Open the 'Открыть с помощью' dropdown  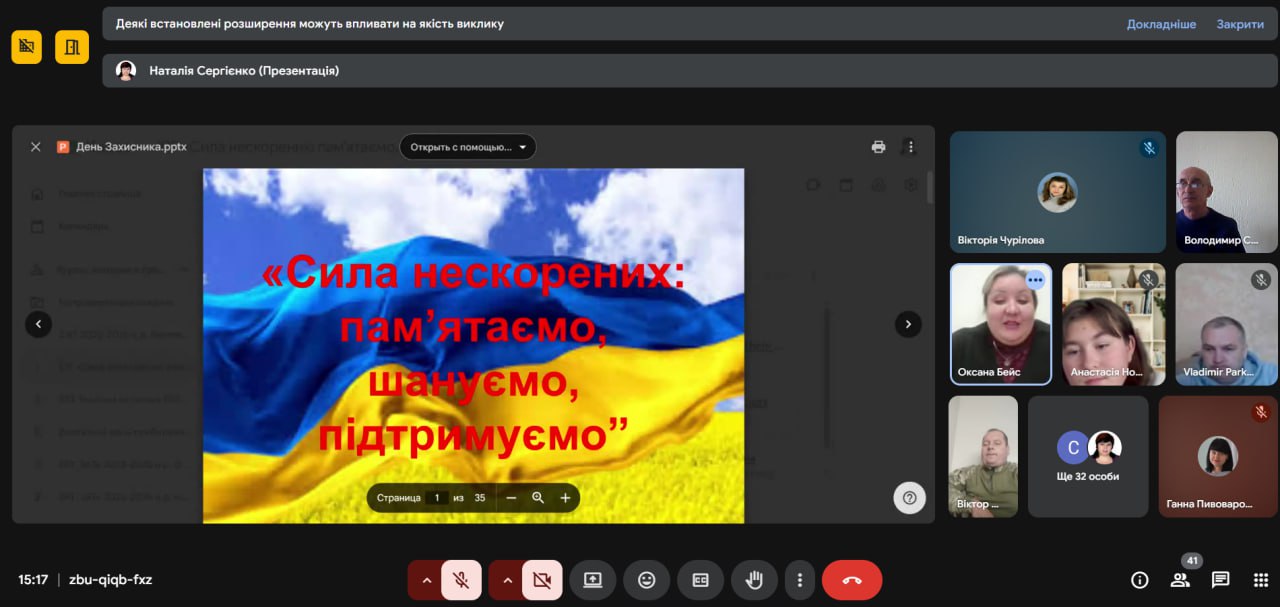(x=468, y=147)
